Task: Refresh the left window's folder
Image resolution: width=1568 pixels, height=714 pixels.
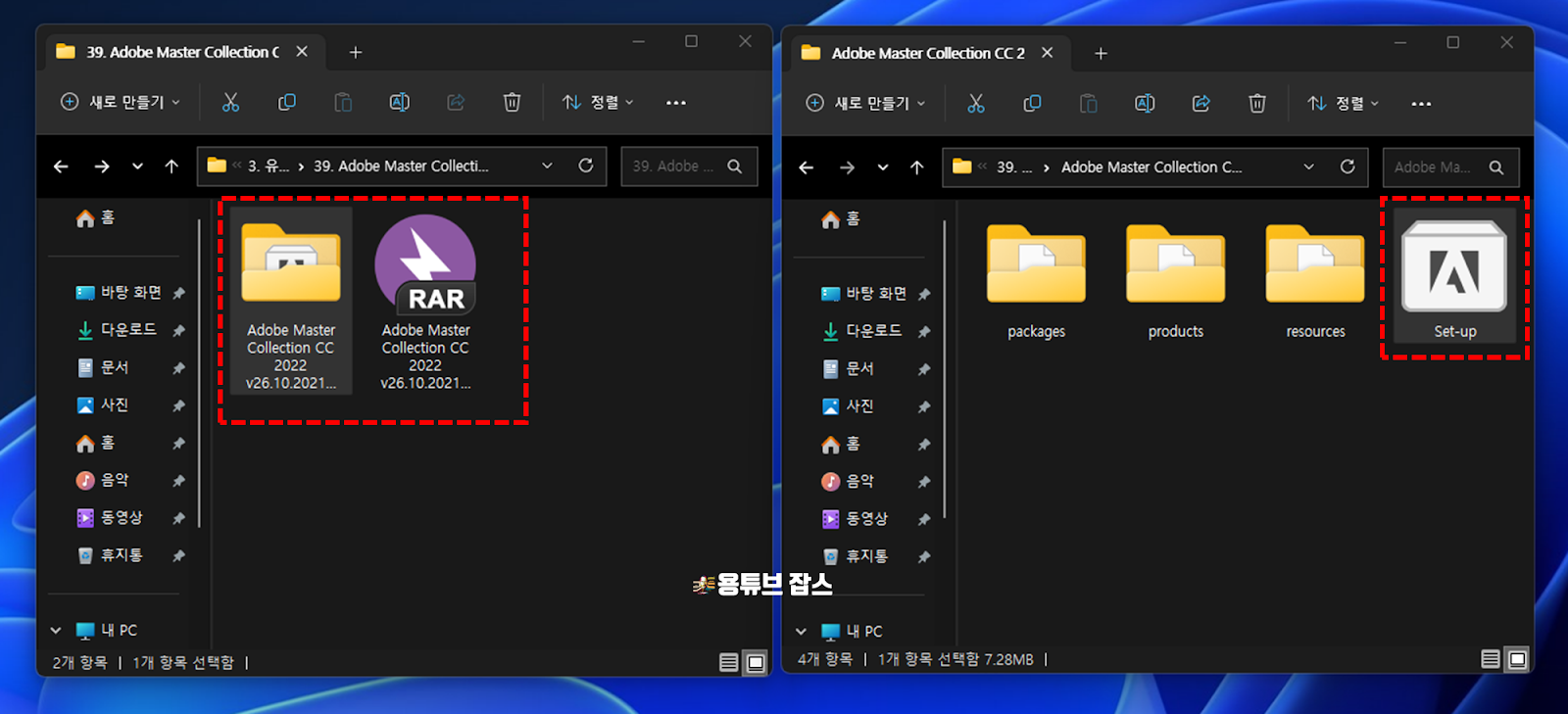Action: (x=586, y=166)
